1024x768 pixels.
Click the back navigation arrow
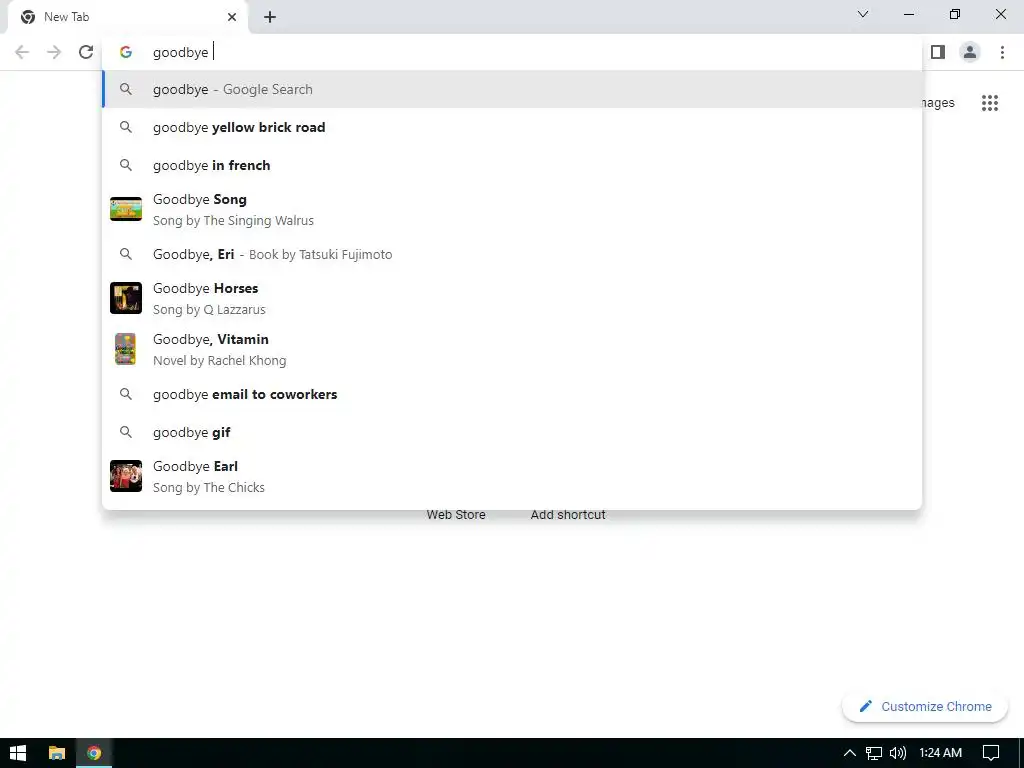point(22,52)
